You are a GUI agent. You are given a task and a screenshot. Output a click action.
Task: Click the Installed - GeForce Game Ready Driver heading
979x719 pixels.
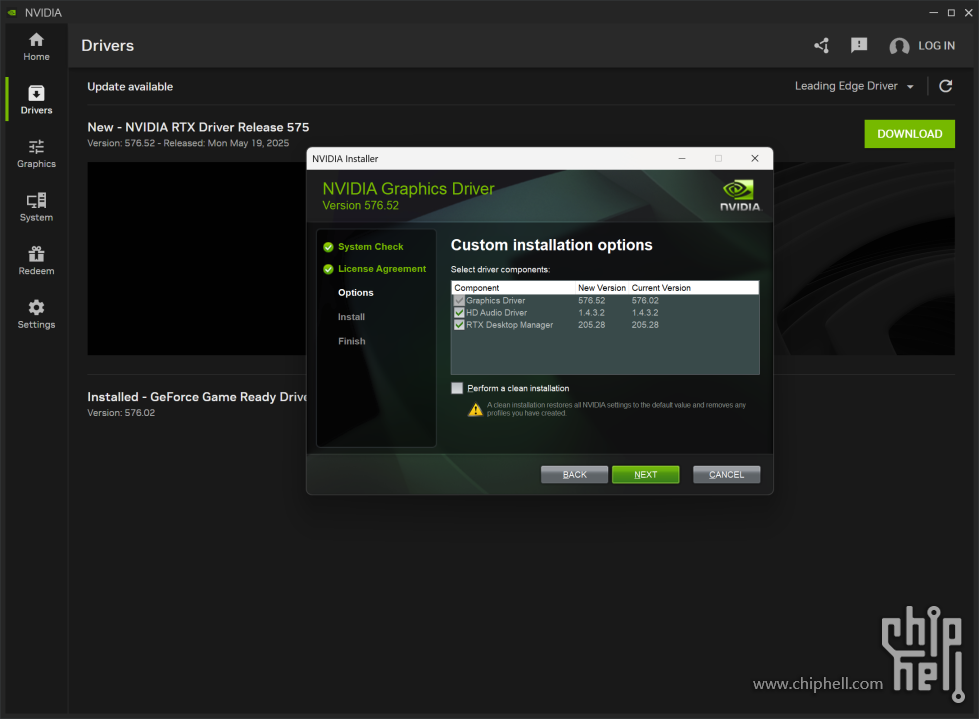click(197, 397)
